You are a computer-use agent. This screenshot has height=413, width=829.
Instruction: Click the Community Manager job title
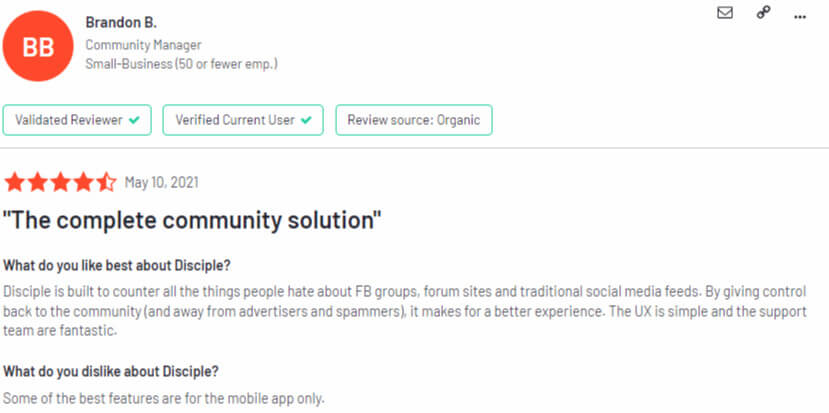click(x=143, y=45)
